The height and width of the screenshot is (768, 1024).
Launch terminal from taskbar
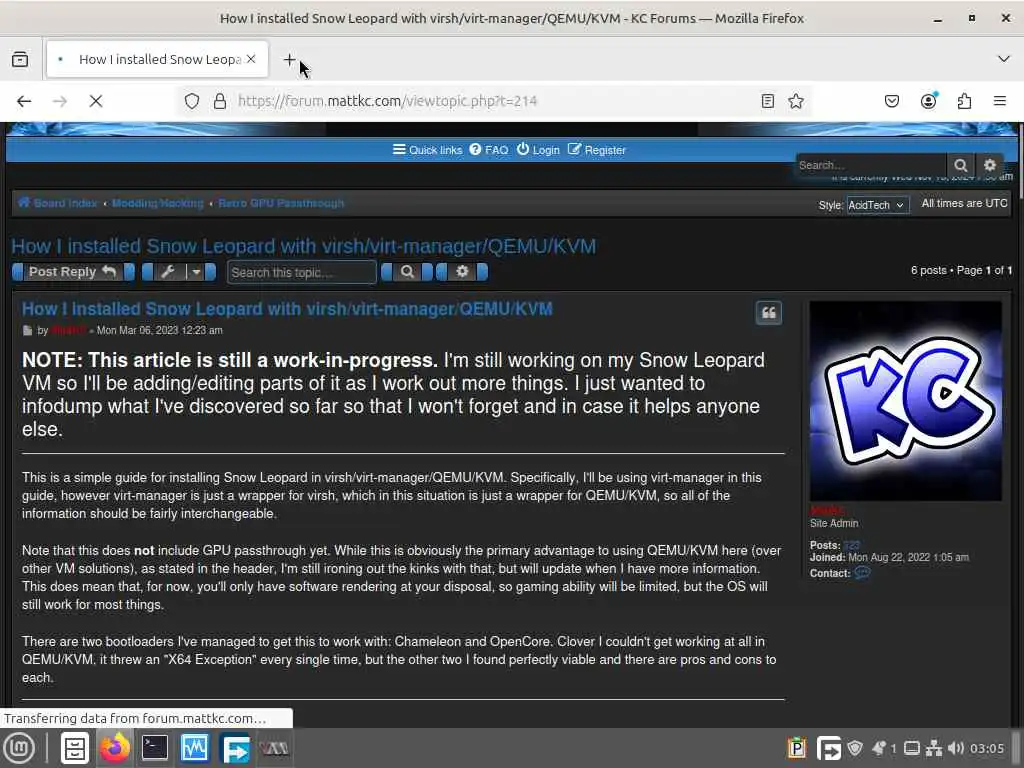(155, 748)
